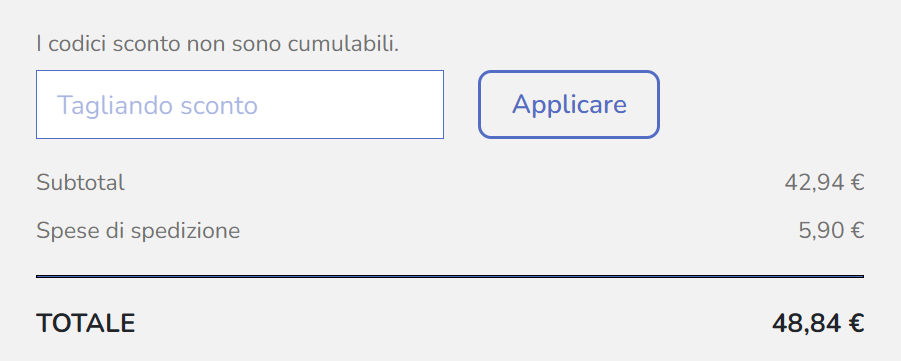Click the Subtotal label
This screenshot has height=361, width=901.
tap(80, 183)
